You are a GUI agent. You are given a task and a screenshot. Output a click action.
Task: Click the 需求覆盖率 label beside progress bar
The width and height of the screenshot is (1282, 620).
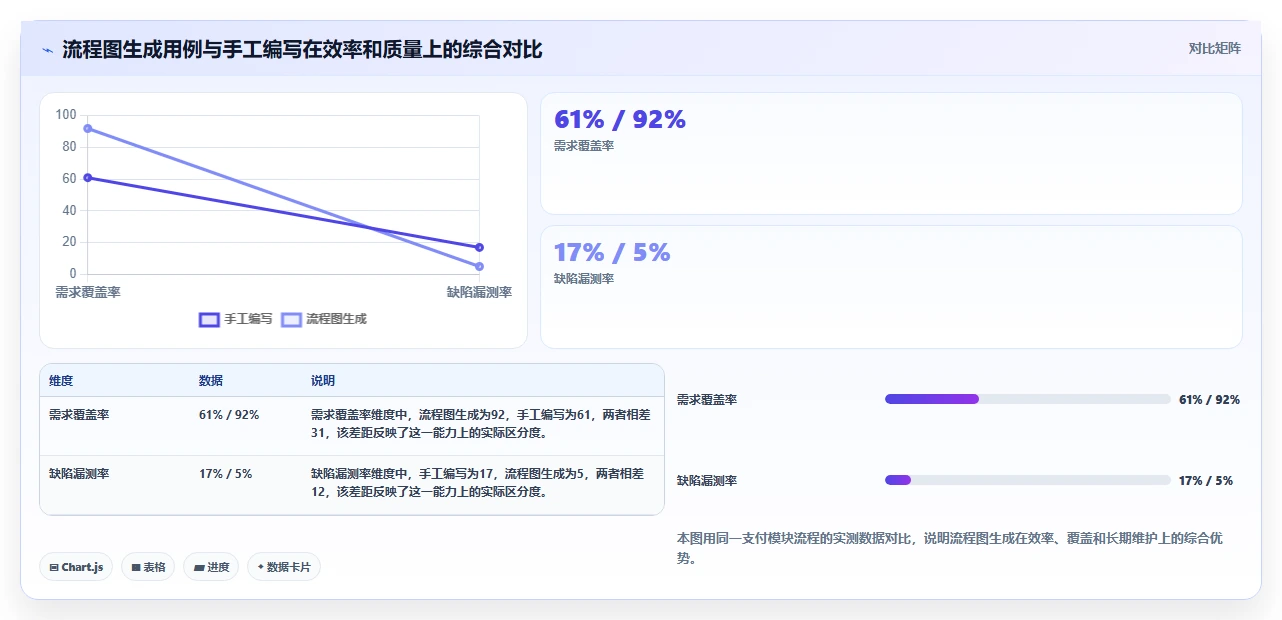707,400
